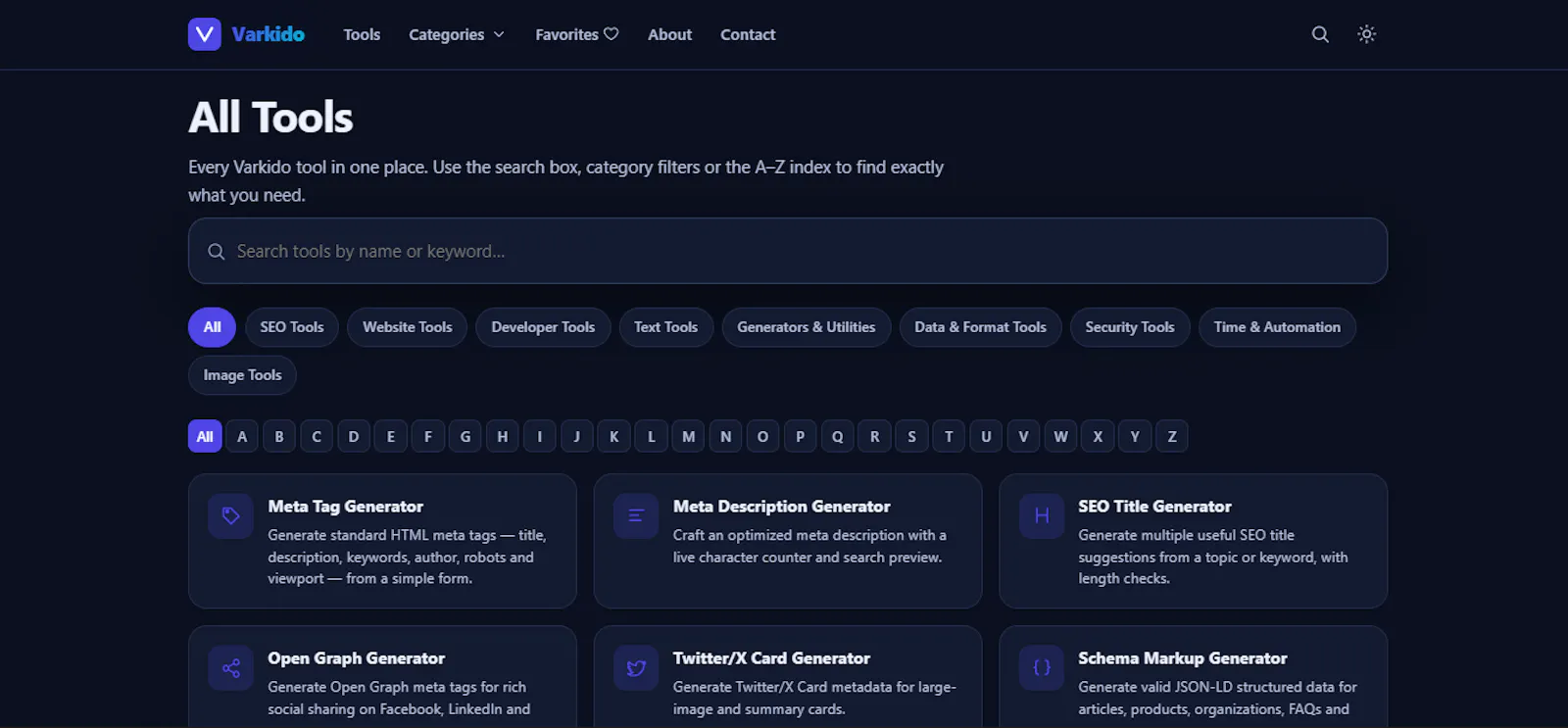This screenshot has width=1568, height=728.
Task: Toggle light/dark theme sun icon
Action: point(1366,34)
